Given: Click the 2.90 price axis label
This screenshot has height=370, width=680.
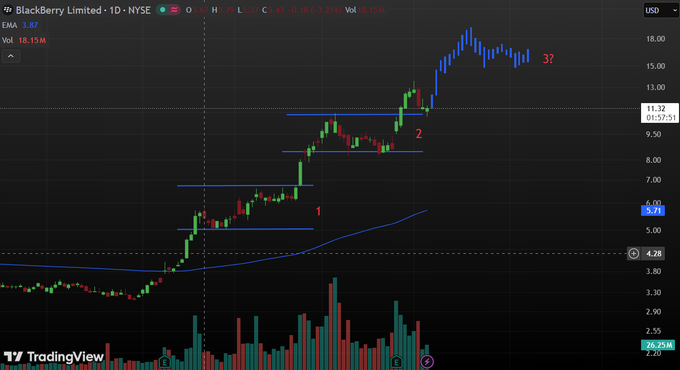Looking at the screenshot, I should pos(654,312).
